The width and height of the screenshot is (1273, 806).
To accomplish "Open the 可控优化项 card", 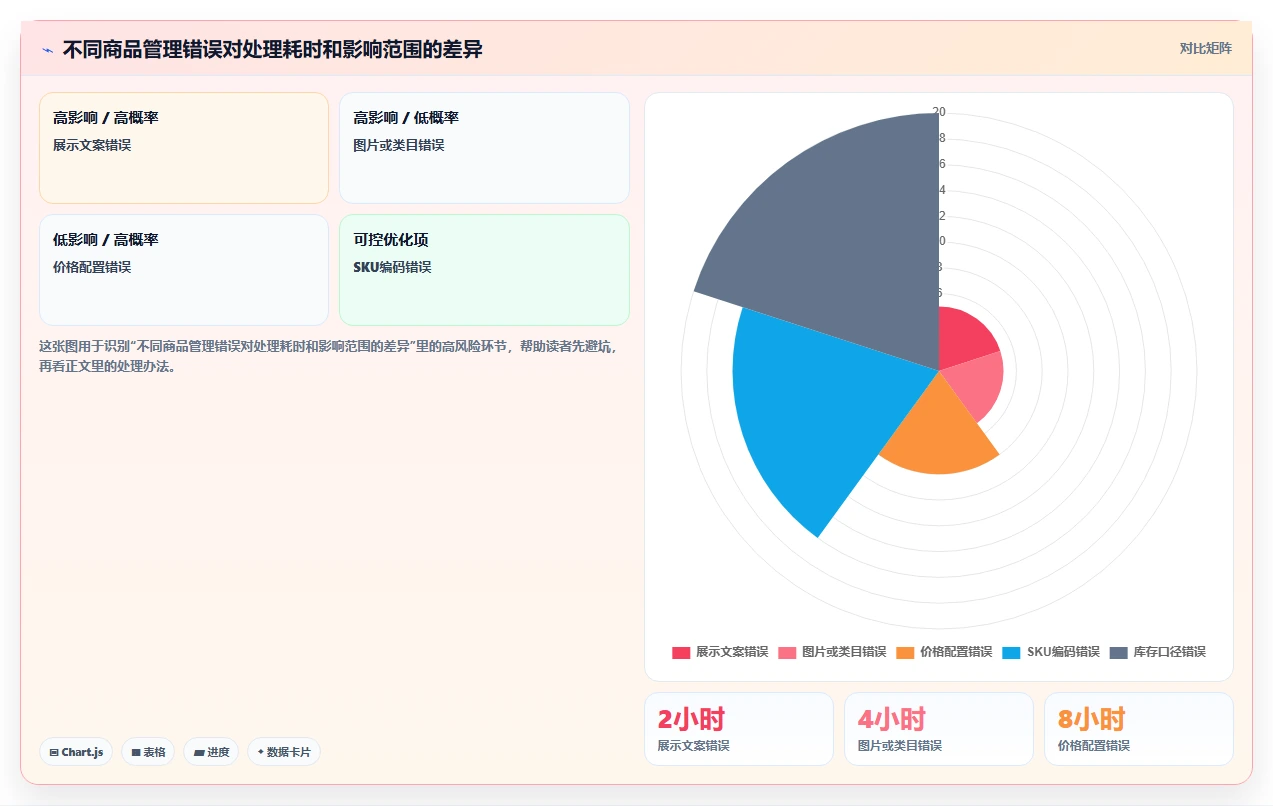I will click(x=484, y=270).
